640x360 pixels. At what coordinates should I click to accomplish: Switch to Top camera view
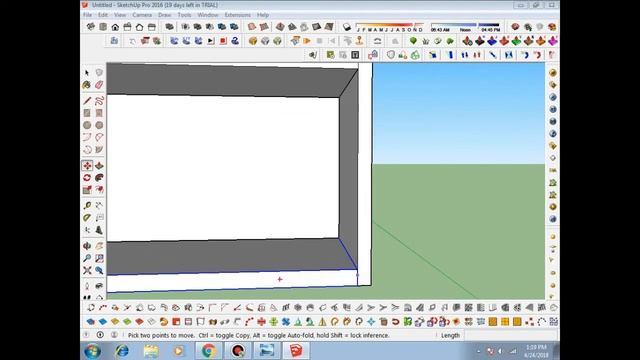pos(103,27)
